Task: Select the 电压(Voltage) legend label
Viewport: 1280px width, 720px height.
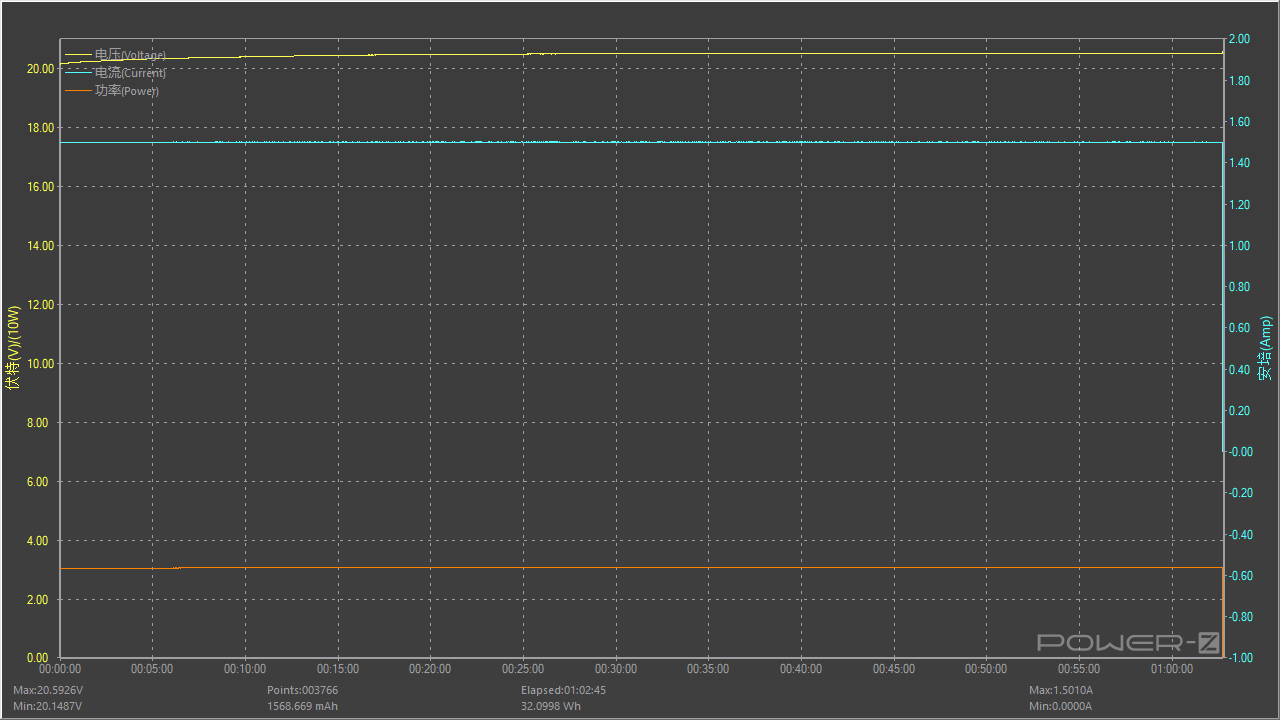Action: tap(130, 55)
